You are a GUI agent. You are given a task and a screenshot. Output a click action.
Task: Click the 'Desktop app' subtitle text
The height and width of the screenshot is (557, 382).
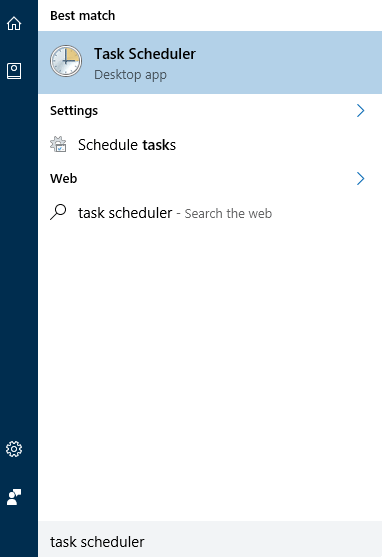point(130,75)
